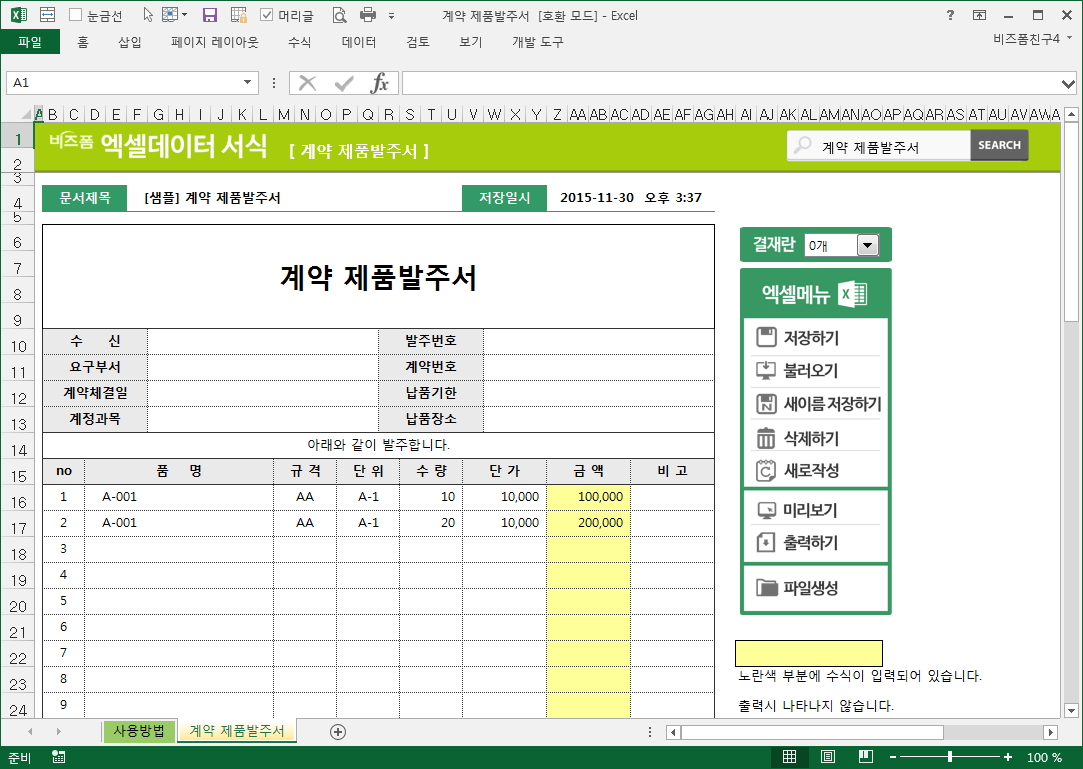Image resolution: width=1083 pixels, height=769 pixels.
Task: Switch to Page Layout view in status bar
Action: (827, 757)
